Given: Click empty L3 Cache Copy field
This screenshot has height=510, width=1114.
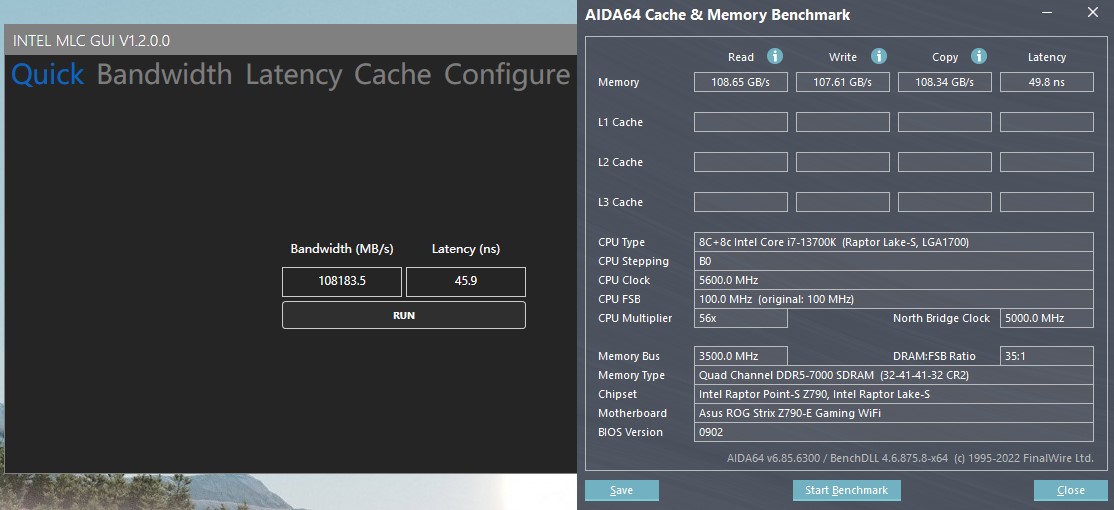Looking at the screenshot, I should pos(944,202).
